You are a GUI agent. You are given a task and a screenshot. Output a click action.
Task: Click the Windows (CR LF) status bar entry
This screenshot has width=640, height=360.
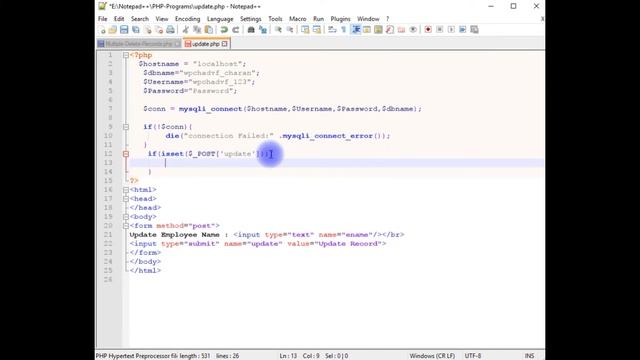tap(432, 356)
